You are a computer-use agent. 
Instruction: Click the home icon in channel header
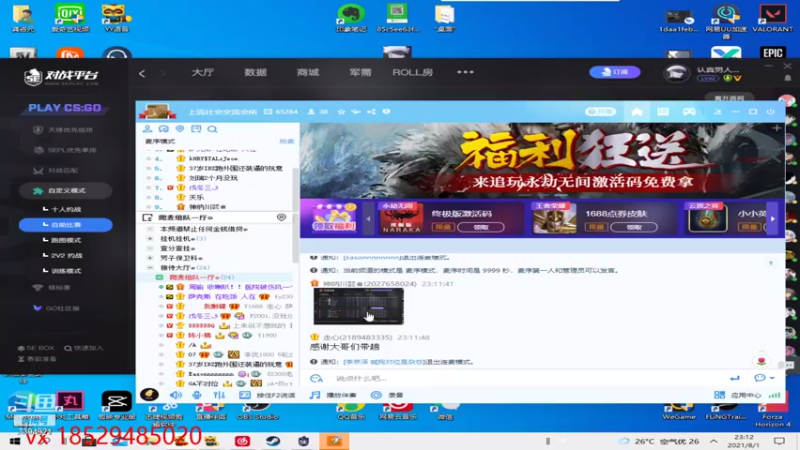click(637, 112)
